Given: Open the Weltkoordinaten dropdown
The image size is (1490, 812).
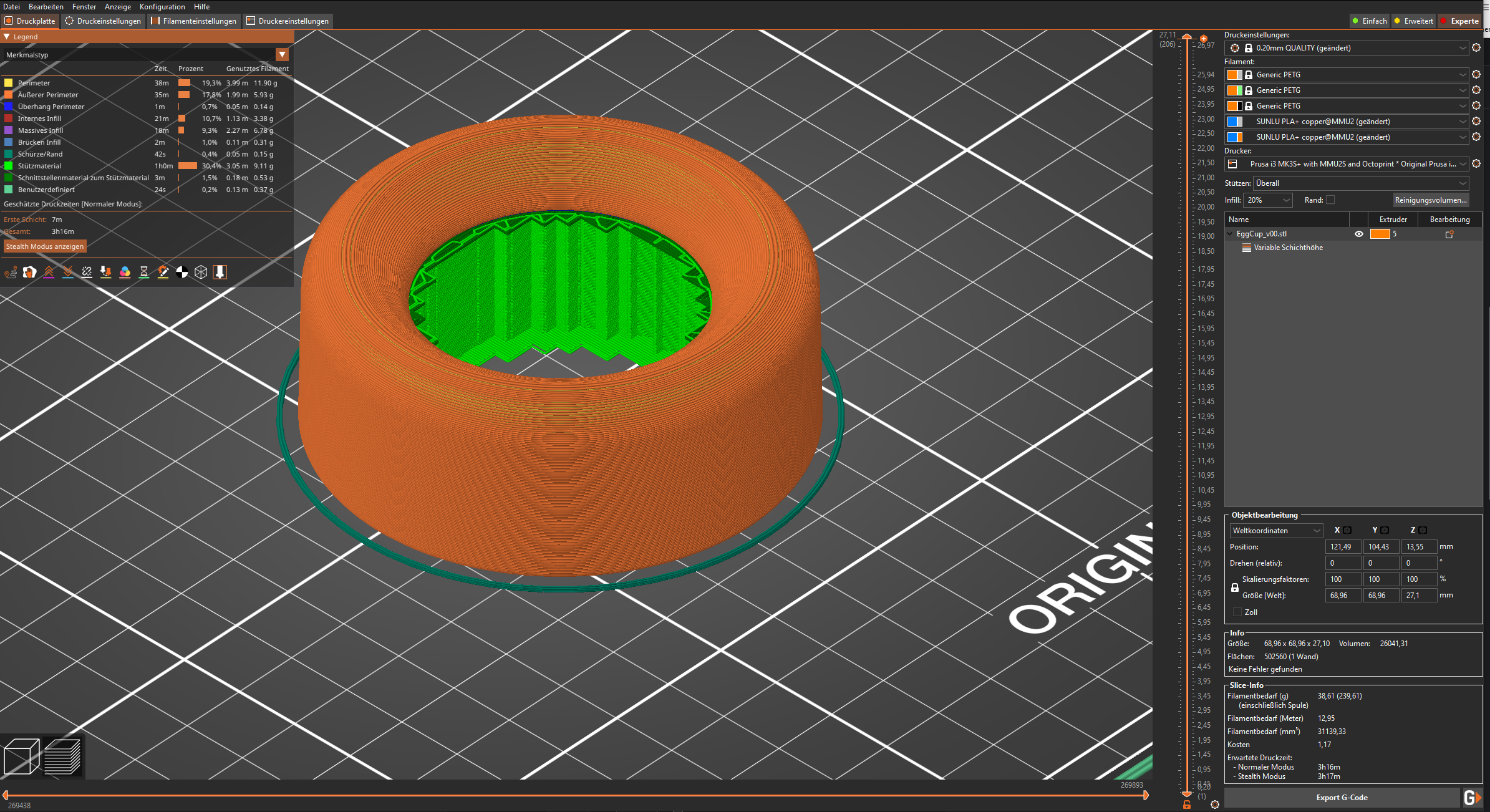Looking at the screenshot, I should point(1276,531).
